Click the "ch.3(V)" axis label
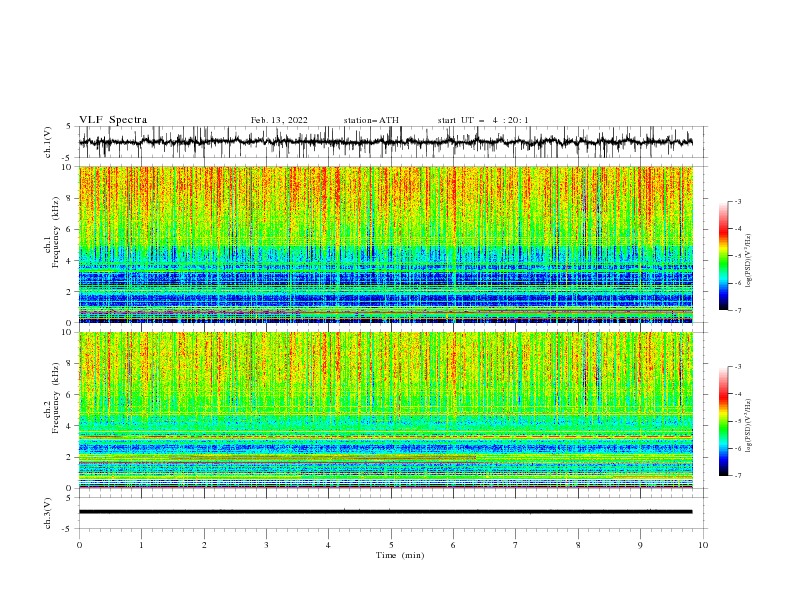Screen dimensions: 792x612 [x=48, y=513]
